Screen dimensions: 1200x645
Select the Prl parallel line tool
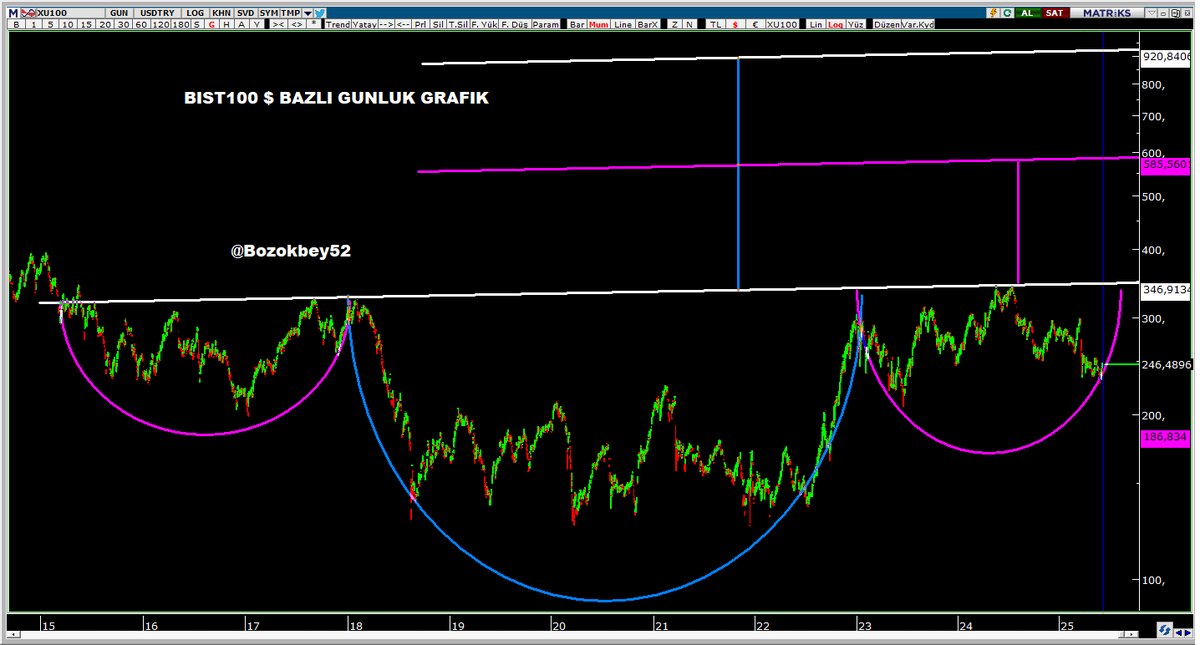pyautogui.click(x=420, y=24)
